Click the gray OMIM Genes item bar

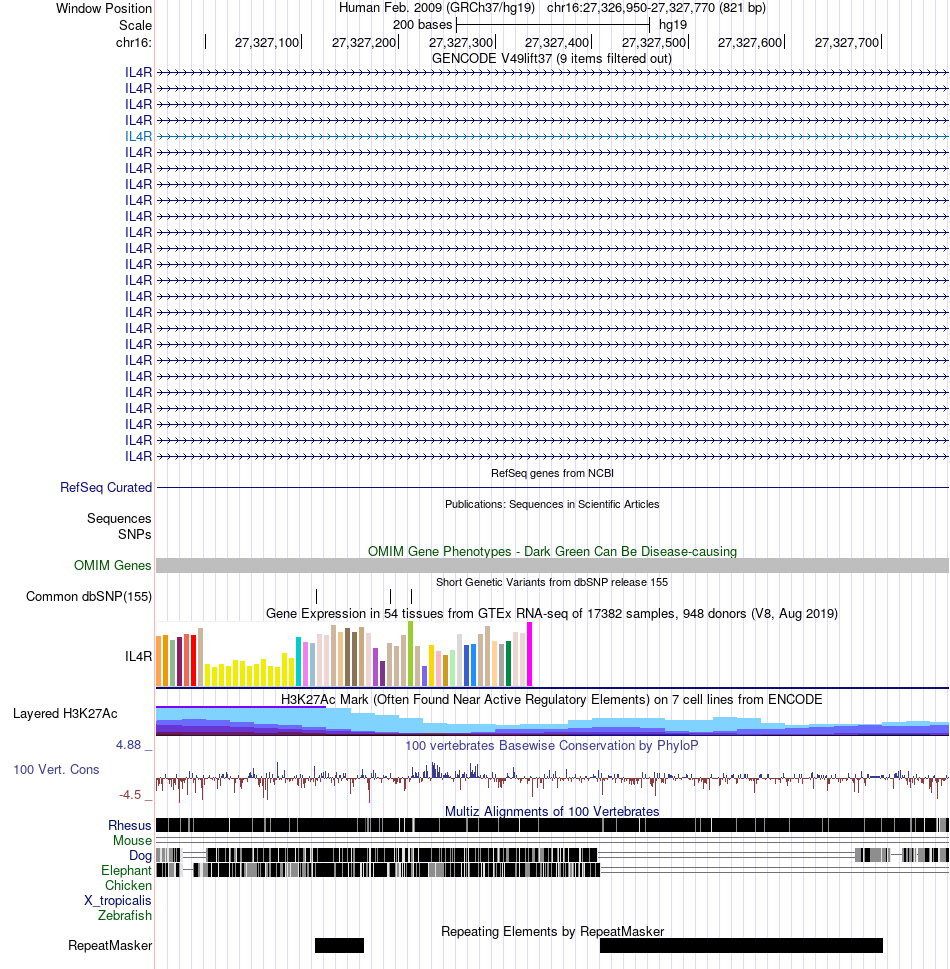552,565
